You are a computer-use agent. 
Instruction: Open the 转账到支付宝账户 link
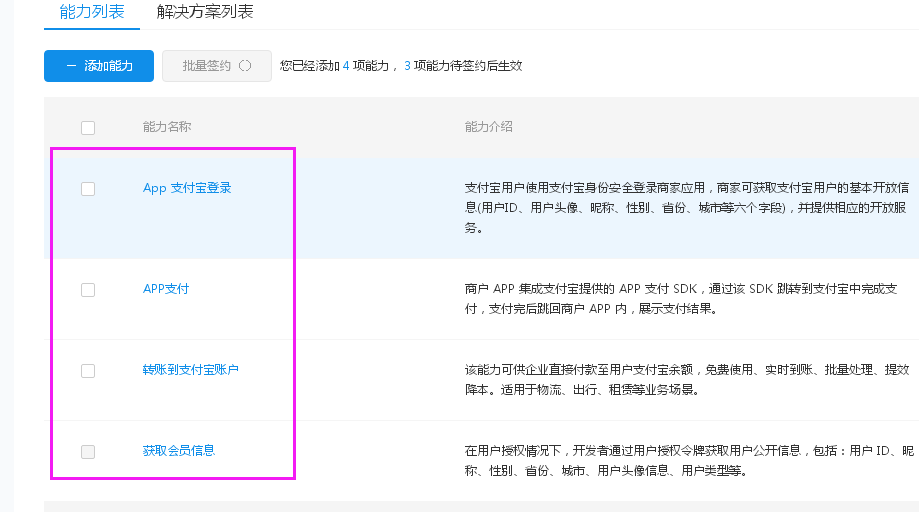click(190, 370)
